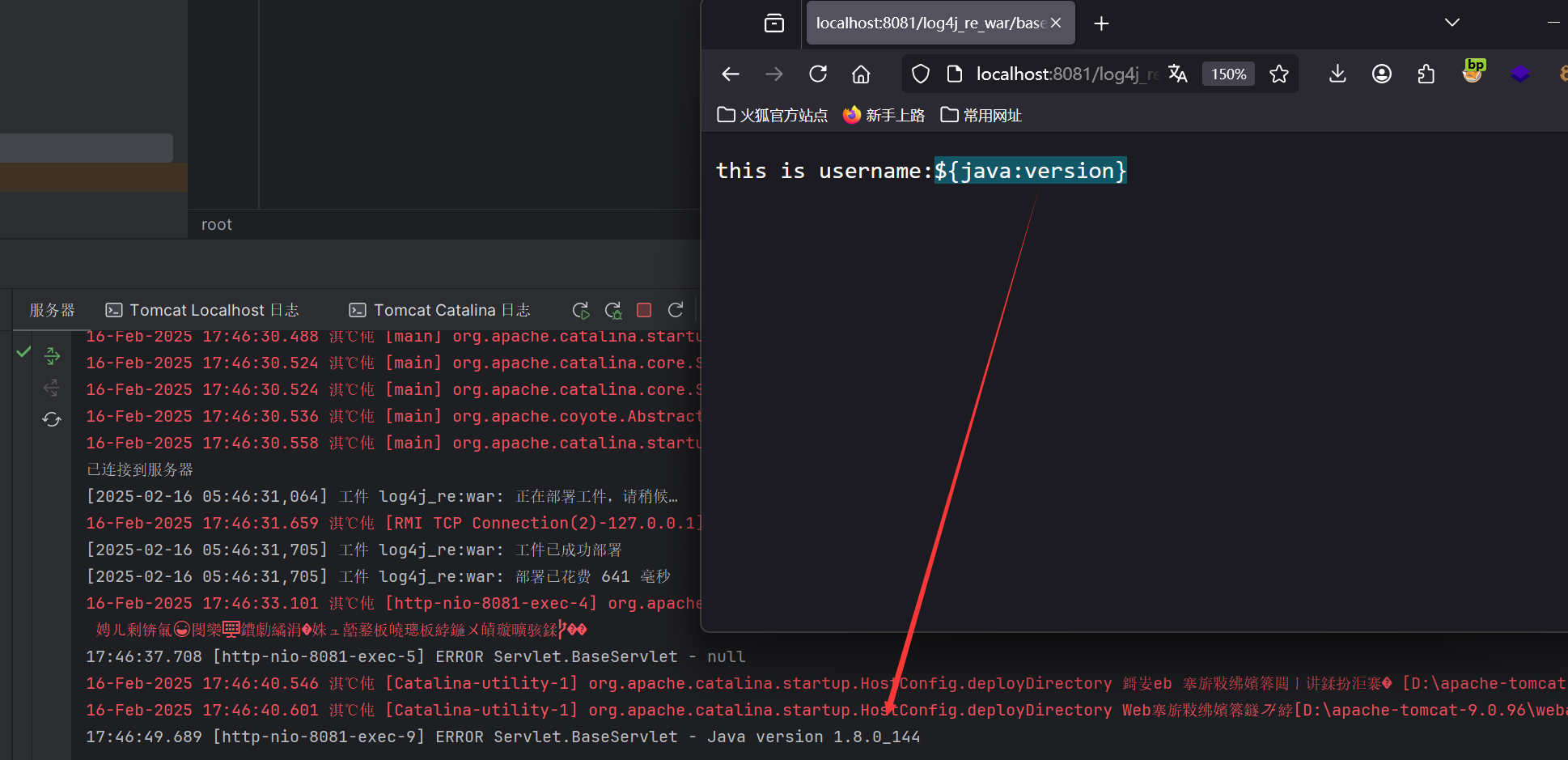Click the ${java:version} highlighted text

[x=1030, y=171]
